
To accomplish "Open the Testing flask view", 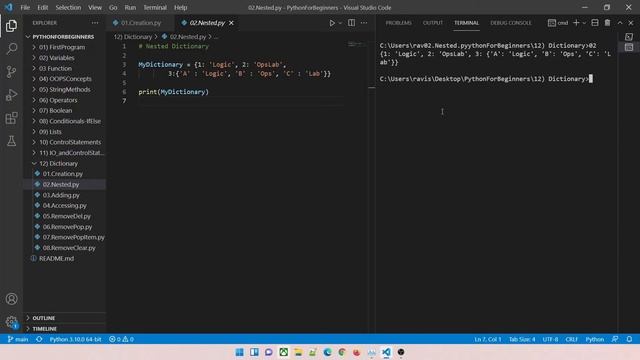I will pyautogui.click(x=11, y=141).
